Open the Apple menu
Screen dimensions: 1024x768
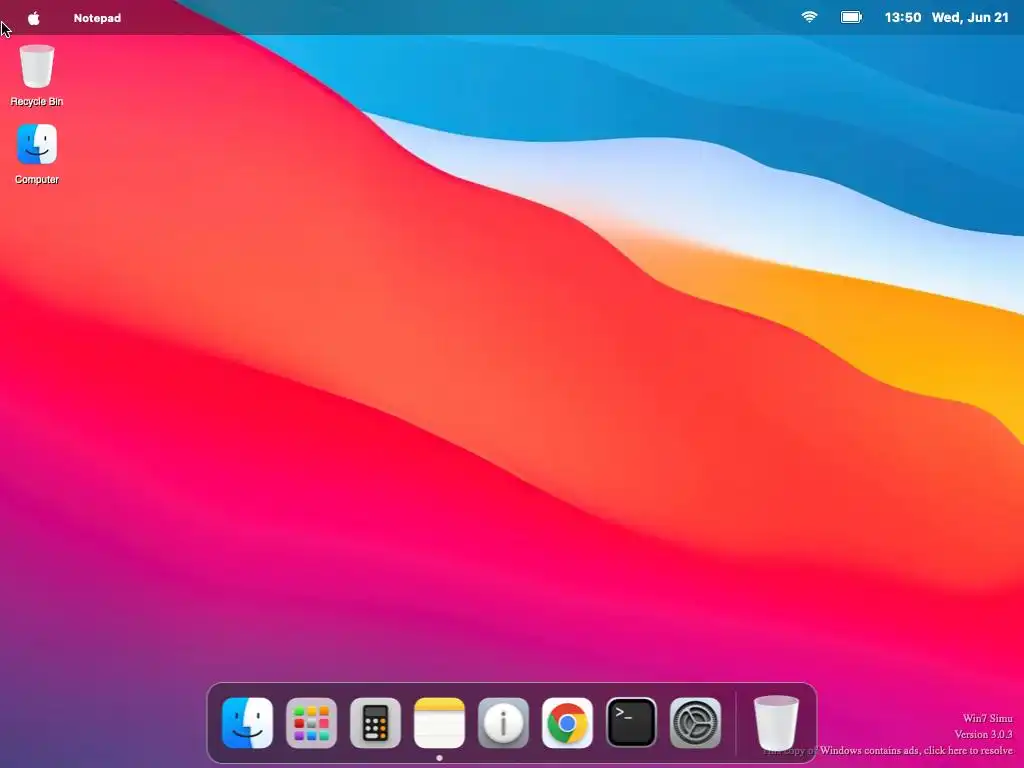pos(34,18)
